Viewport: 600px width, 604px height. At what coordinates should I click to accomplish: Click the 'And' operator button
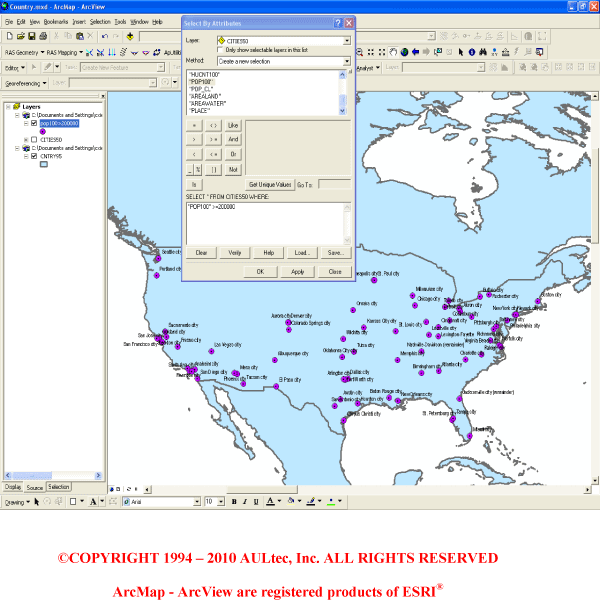point(233,139)
